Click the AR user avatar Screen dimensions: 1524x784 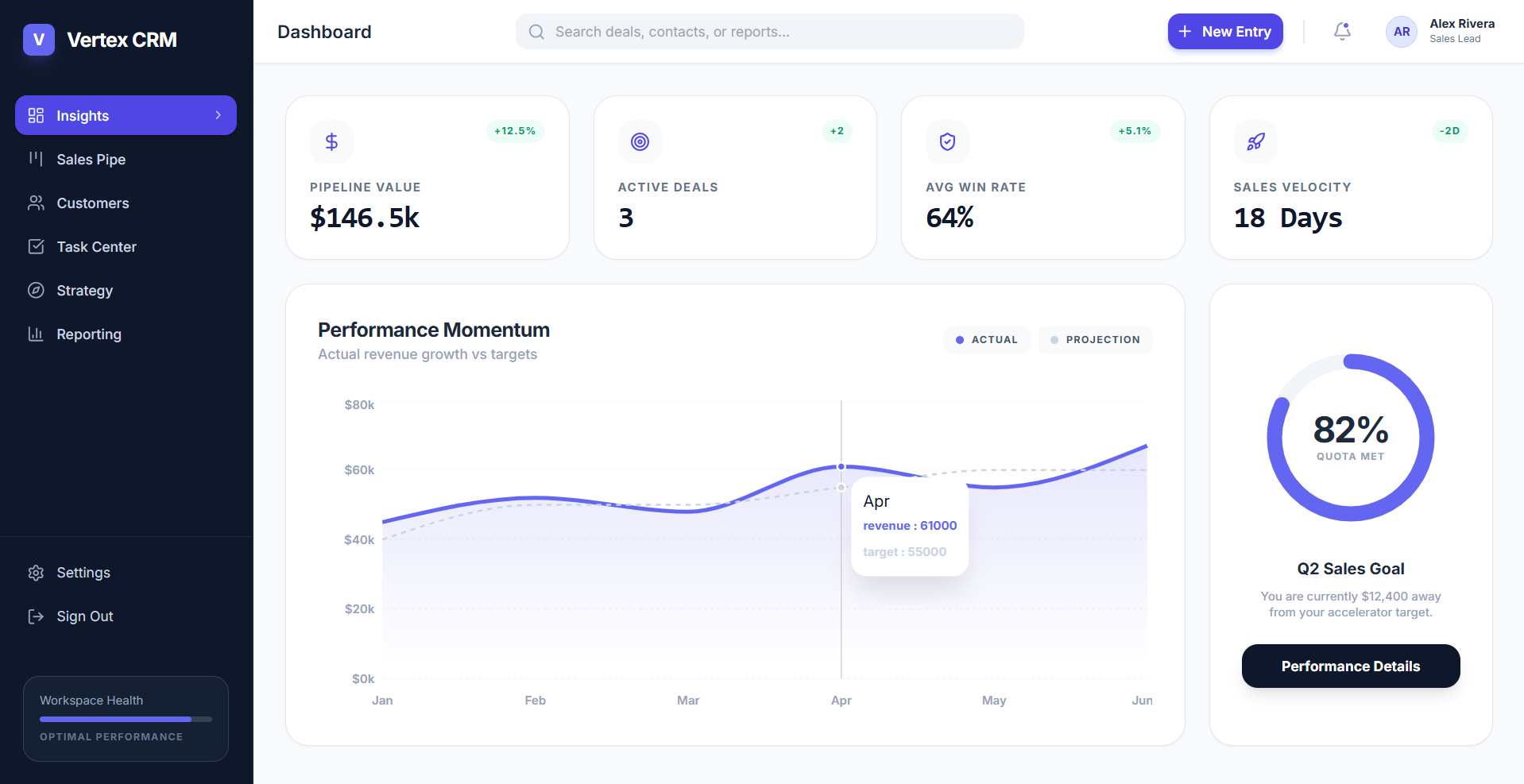(1401, 32)
